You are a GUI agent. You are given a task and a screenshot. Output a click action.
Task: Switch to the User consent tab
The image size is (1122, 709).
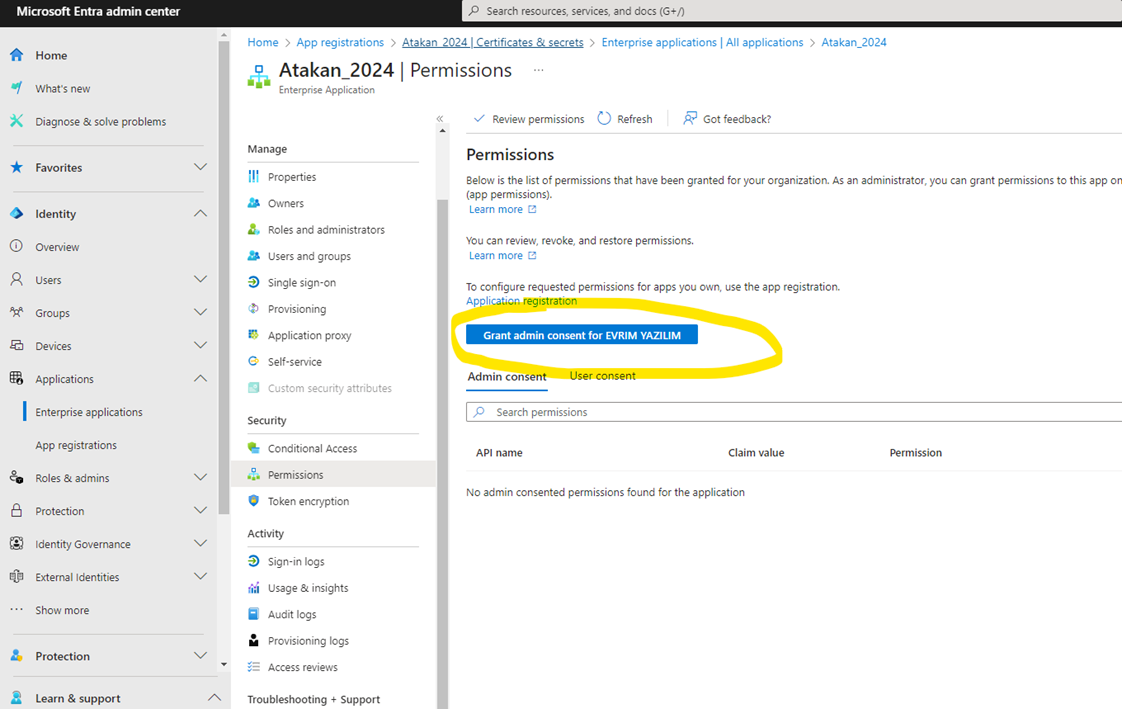tap(602, 376)
